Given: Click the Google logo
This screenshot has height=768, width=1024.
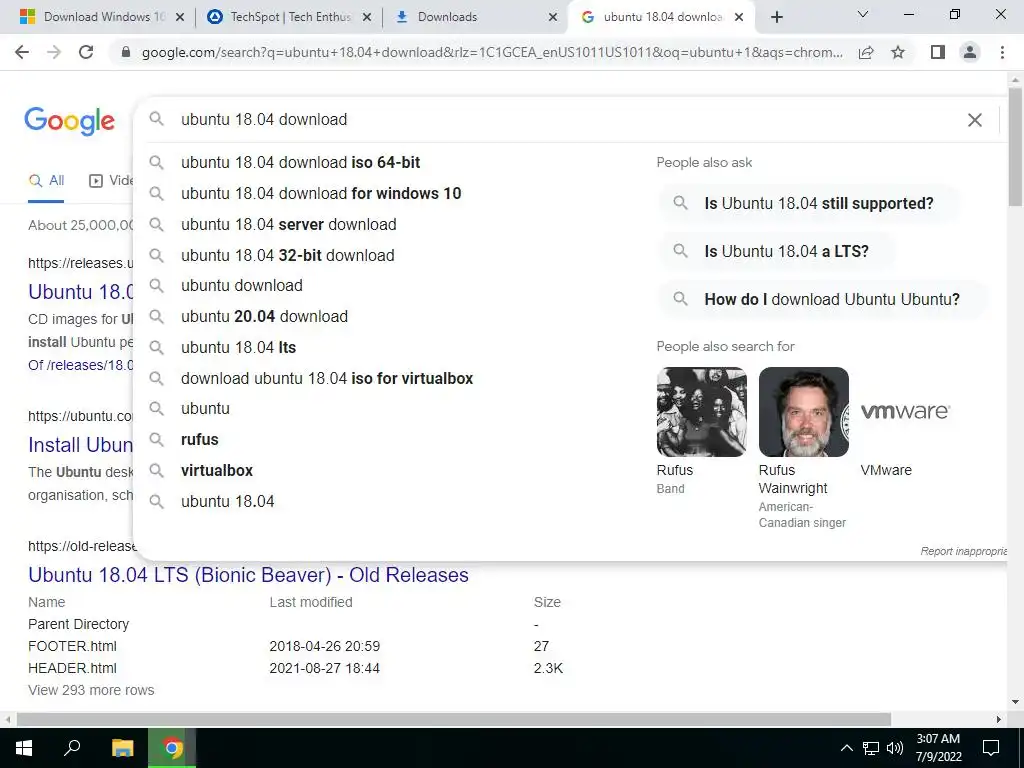Looking at the screenshot, I should tap(69, 121).
